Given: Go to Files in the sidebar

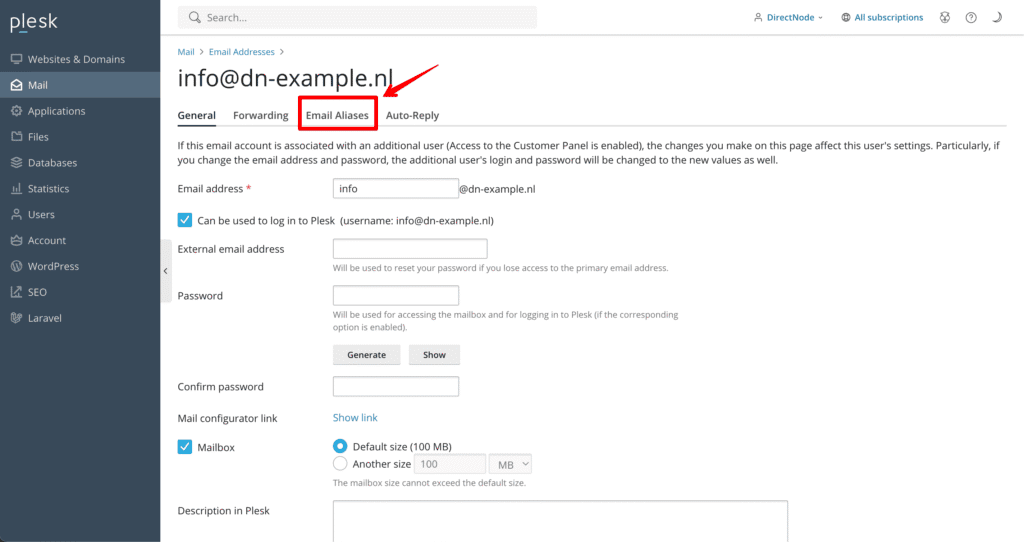Looking at the screenshot, I should [x=38, y=137].
